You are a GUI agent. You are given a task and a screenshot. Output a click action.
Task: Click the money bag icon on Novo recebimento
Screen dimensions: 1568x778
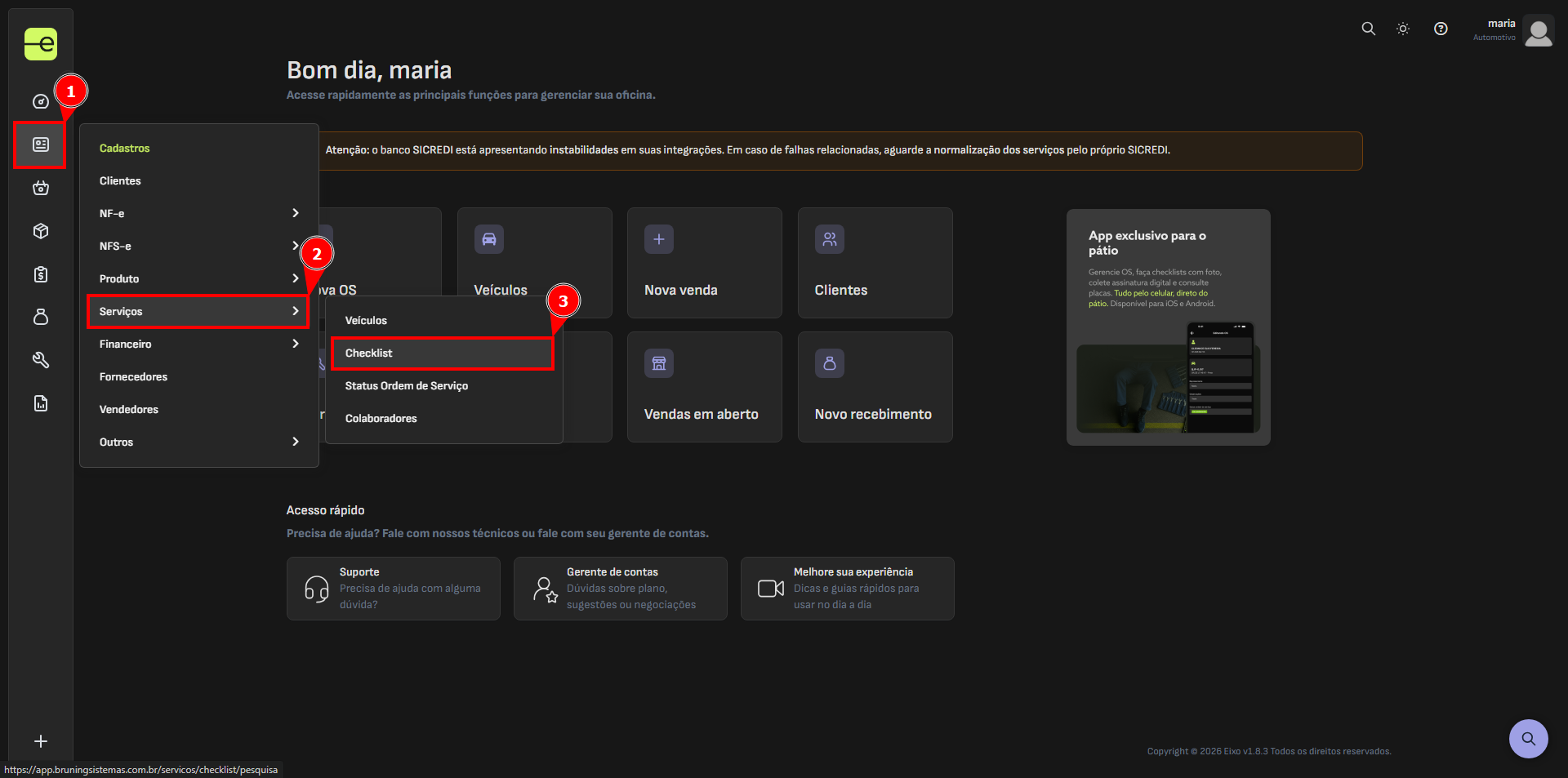pyautogui.click(x=830, y=363)
